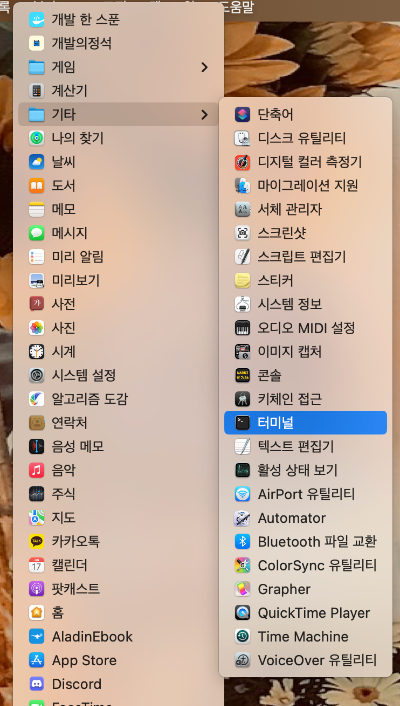Image resolution: width=400 pixels, height=706 pixels.
Task: Choose 계산기 Calculator menu entry
Action: tap(118, 91)
